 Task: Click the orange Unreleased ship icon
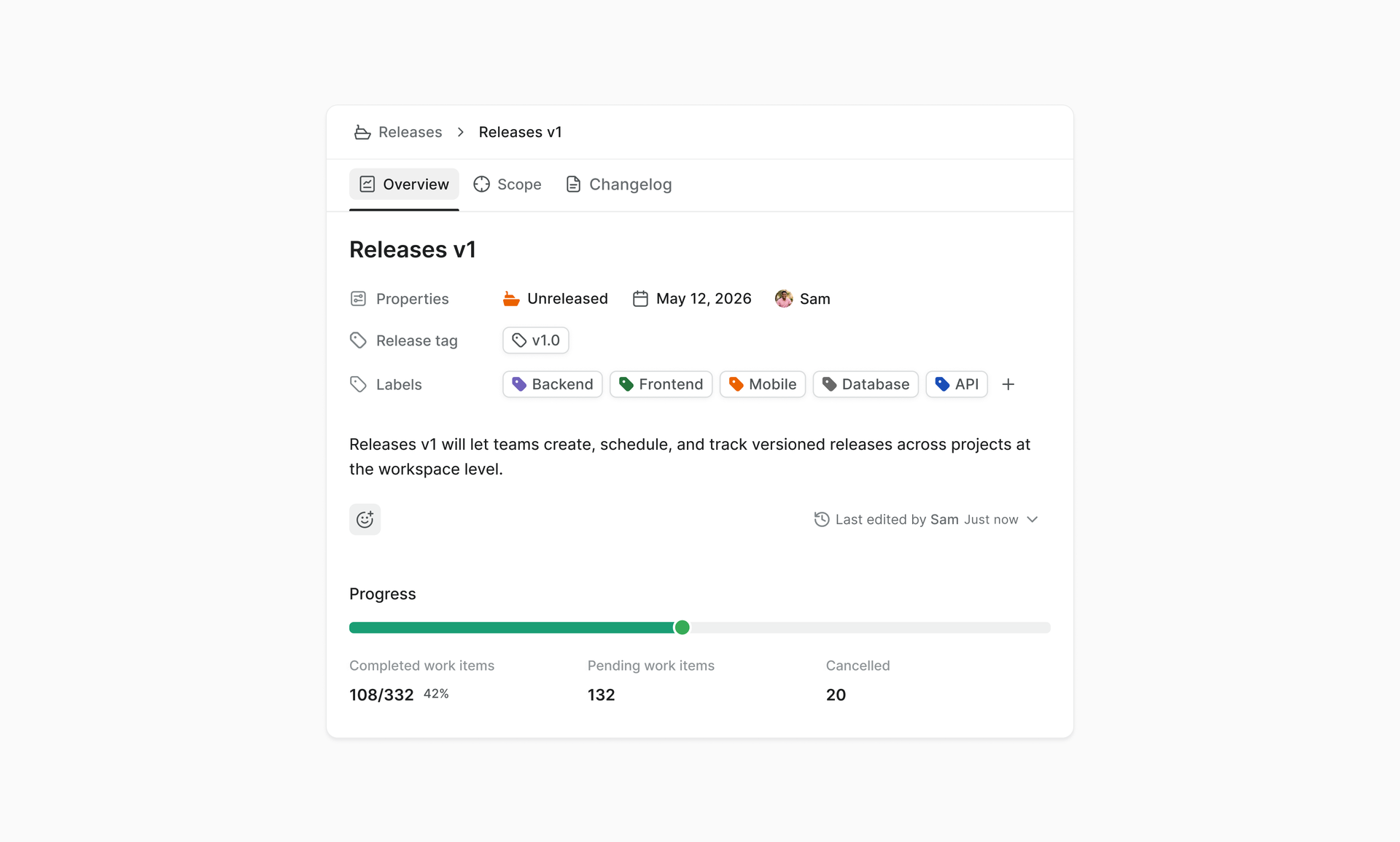[x=511, y=299]
